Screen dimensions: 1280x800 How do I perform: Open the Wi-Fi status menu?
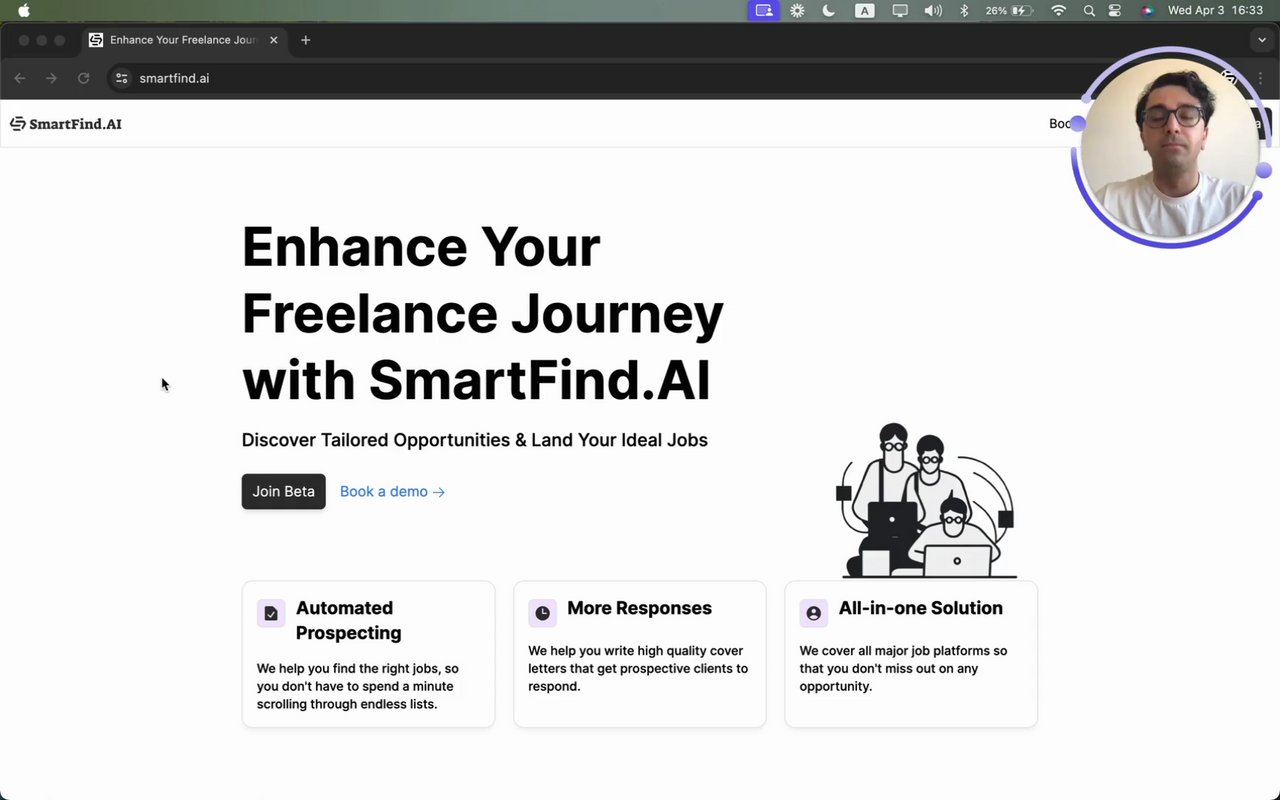pyautogui.click(x=1058, y=11)
